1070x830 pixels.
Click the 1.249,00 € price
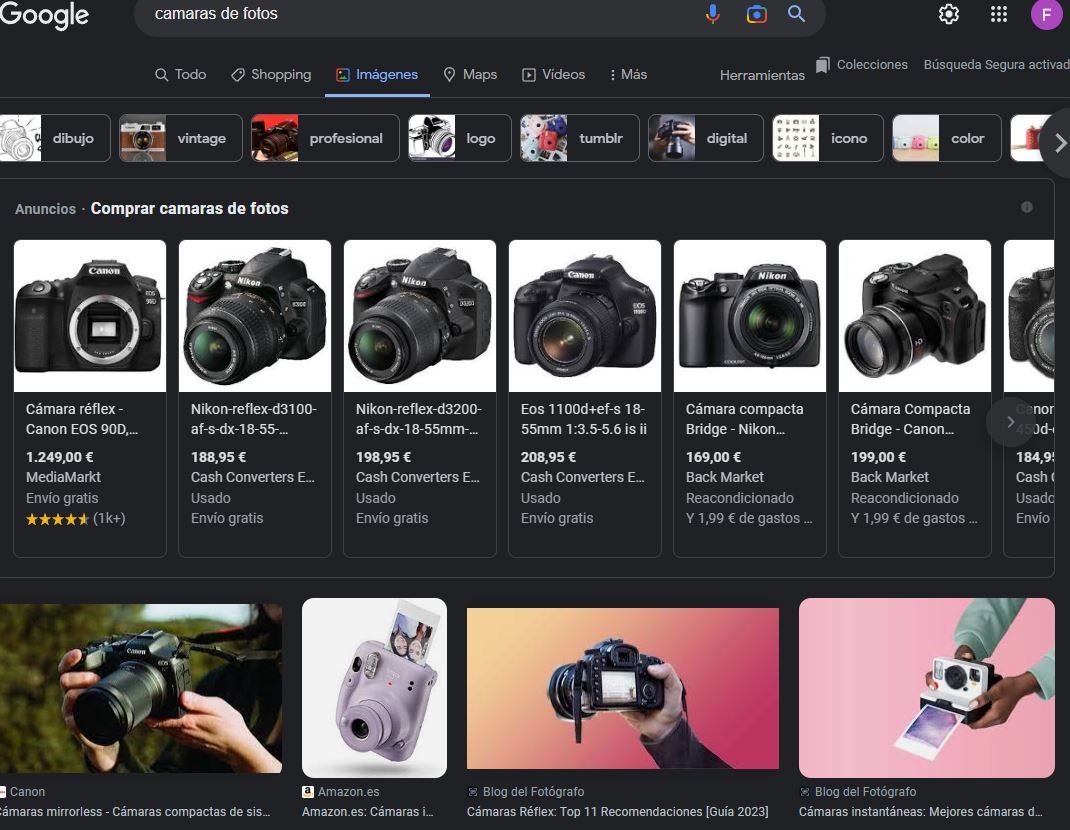(x=60, y=457)
